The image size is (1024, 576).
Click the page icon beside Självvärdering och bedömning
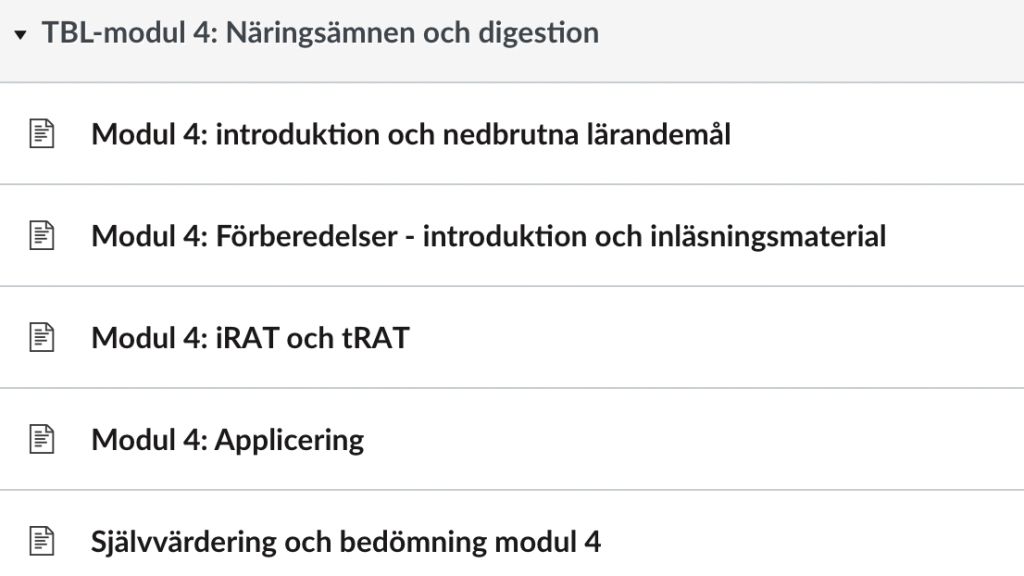pos(42,541)
